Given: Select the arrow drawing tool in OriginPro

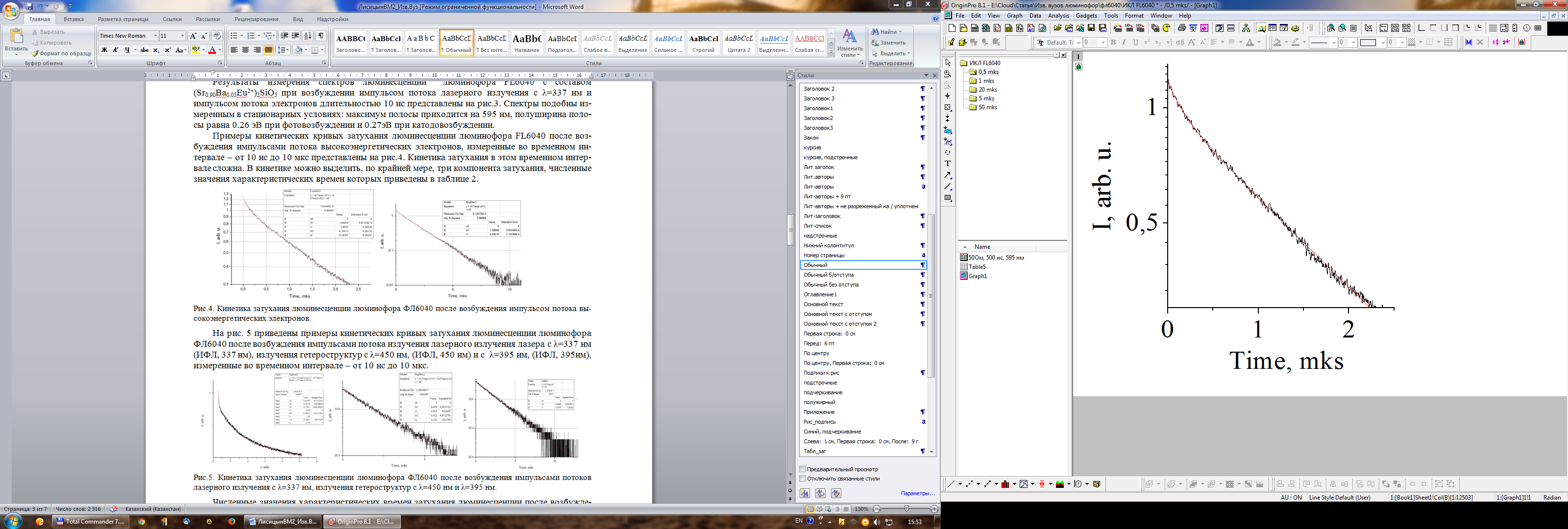Looking at the screenshot, I should coord(948,175).
